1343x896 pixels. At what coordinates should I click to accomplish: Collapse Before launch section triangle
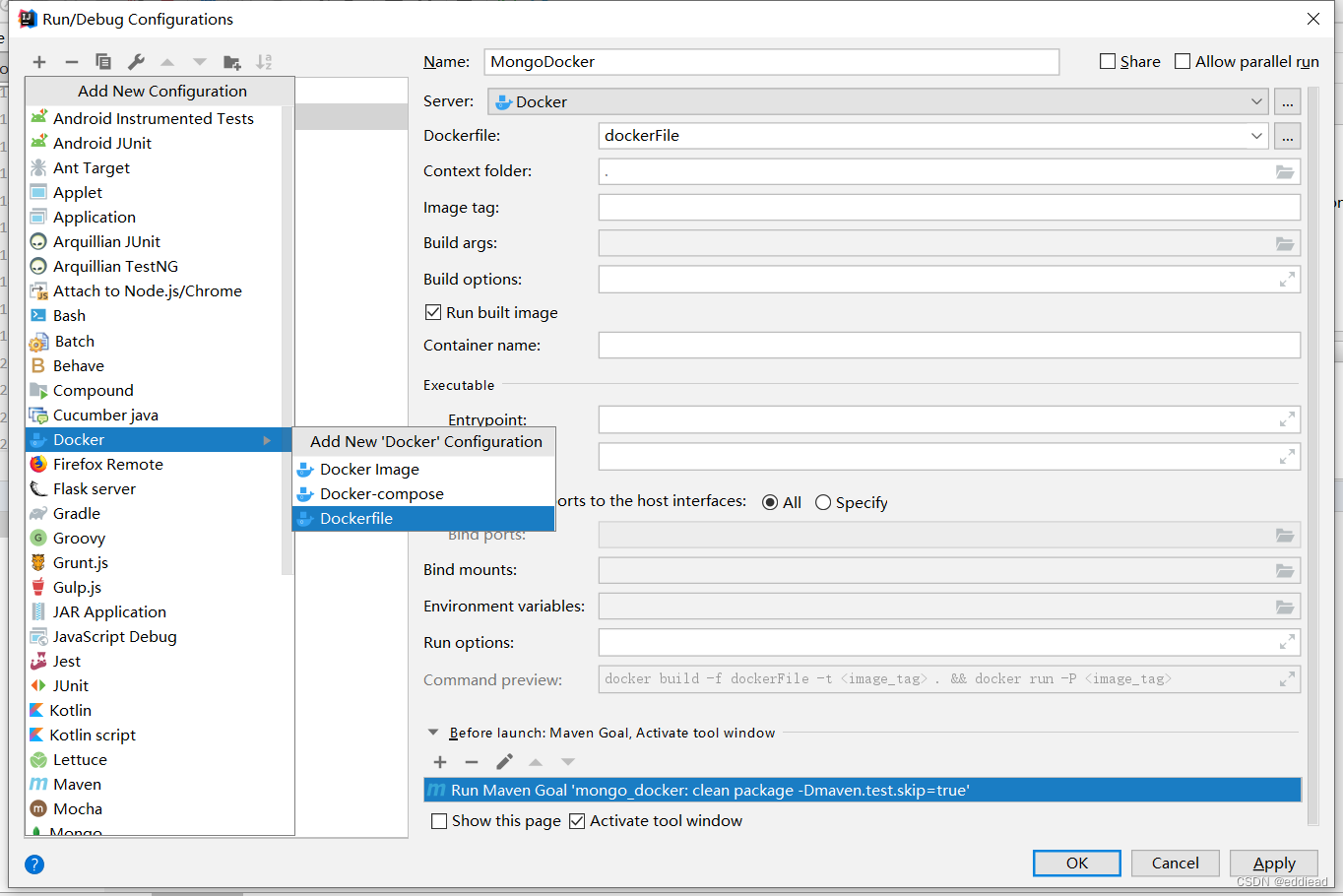click(x=433, y=733)
